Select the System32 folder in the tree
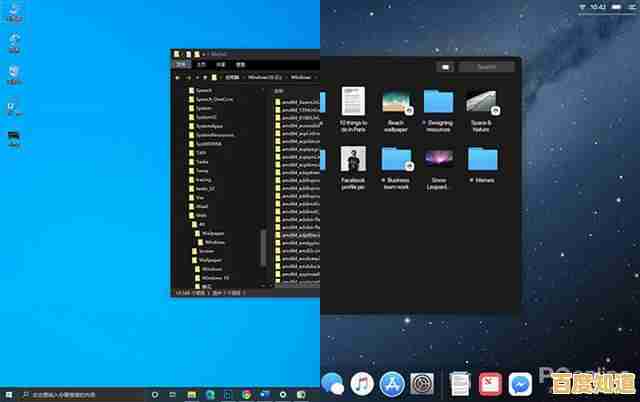Image resolution: width=640 pixels, height=402 pixels. (202, 117)
